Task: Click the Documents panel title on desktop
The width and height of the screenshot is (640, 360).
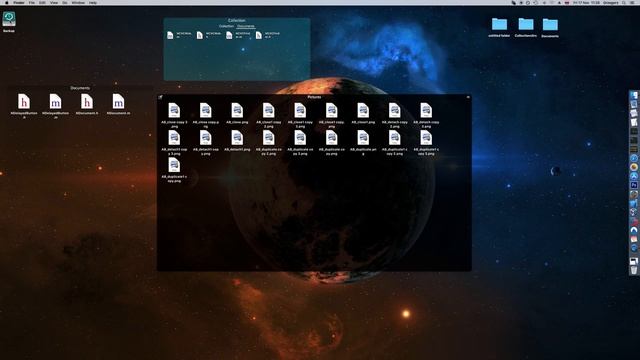Action: 80,88
